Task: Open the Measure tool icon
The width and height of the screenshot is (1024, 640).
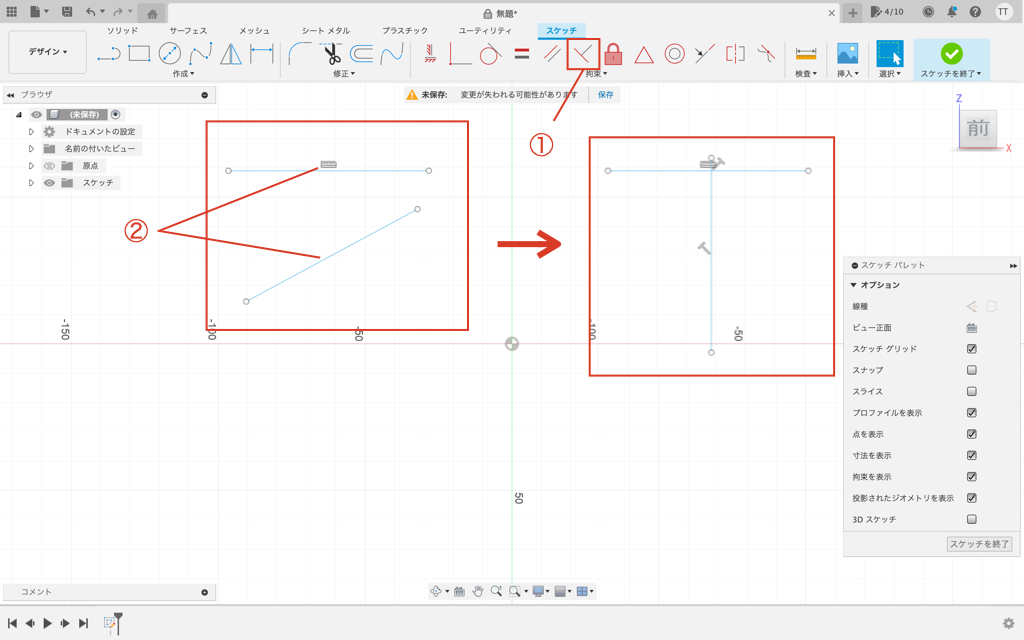Action: pyautogui.click(x=806, y=54)
